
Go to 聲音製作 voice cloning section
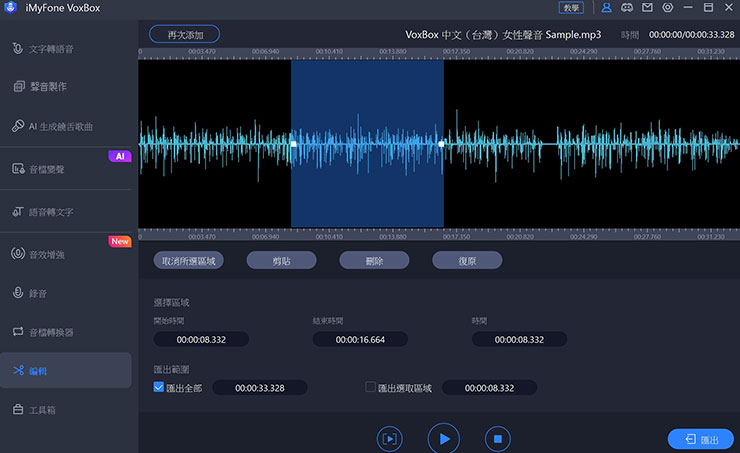tap(66, 87)
